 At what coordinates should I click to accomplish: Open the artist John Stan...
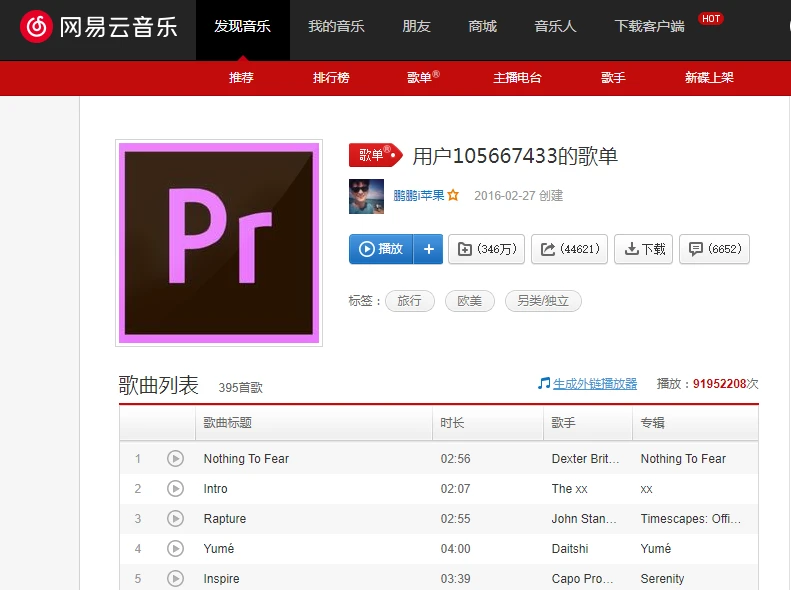[x=584, y=518]
